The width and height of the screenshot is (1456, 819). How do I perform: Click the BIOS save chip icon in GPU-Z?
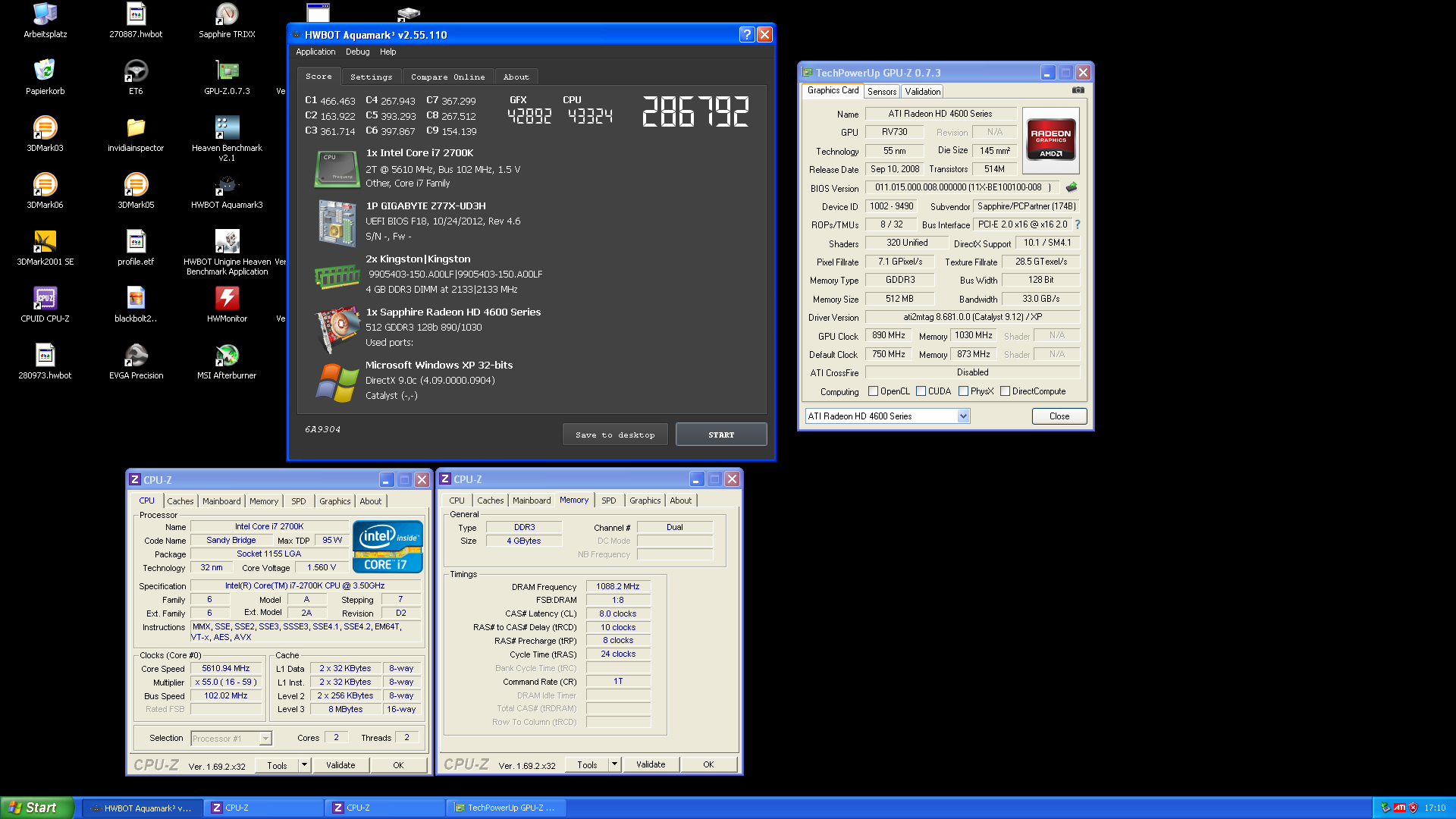[1072, 187]
